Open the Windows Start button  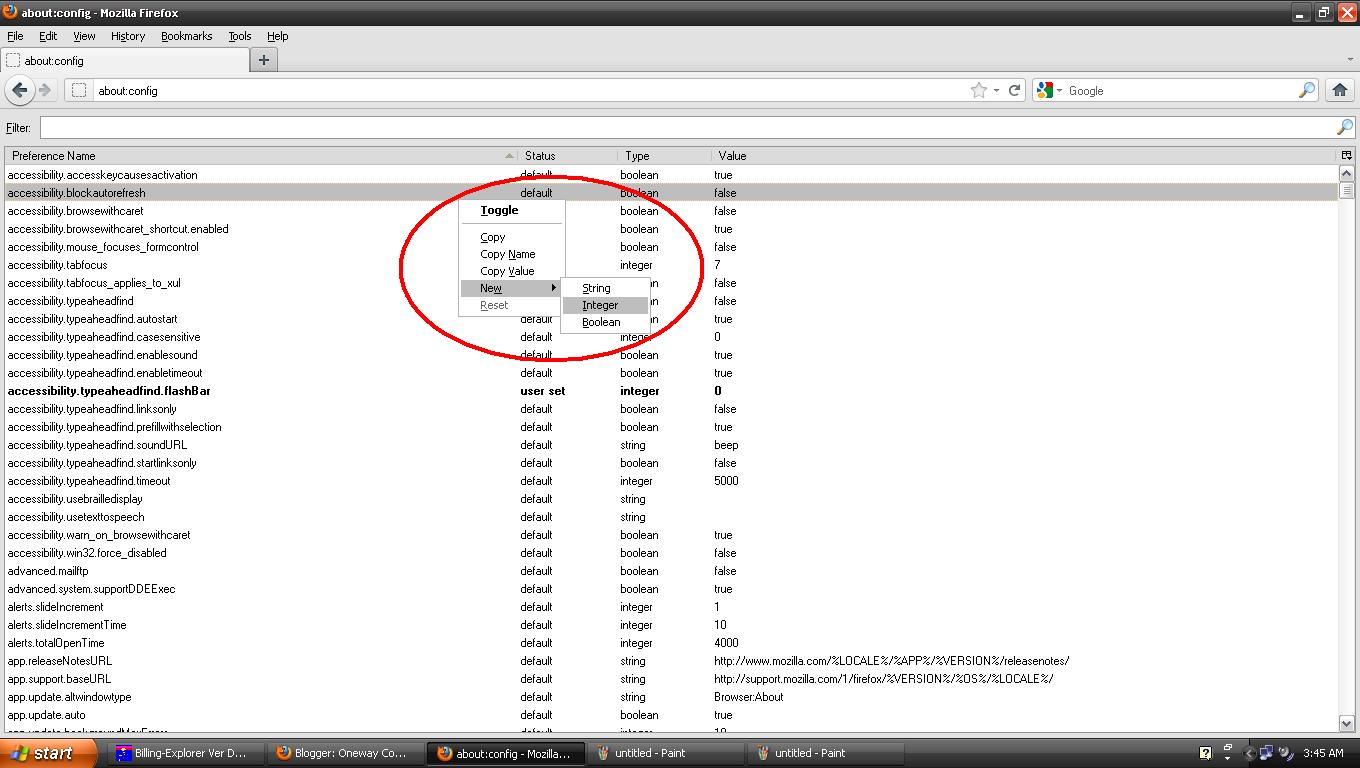pyautogui.click(x=49, y=753)
